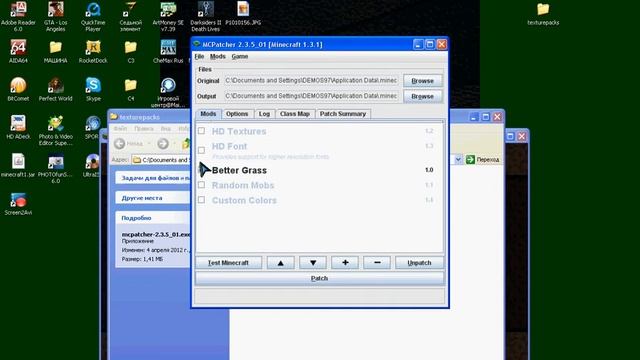Enable the HD Font mod checkbox

pos(201,150)
